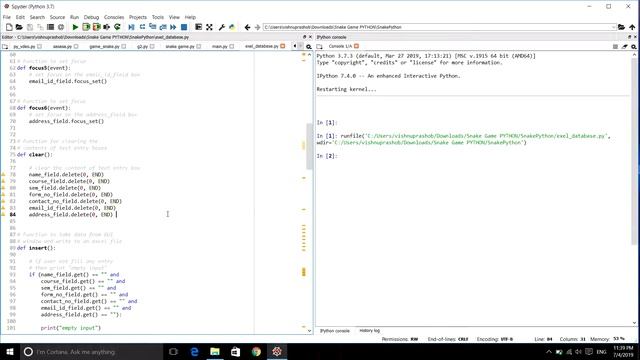Image resolution: width=640 pixels, height=360 pixels.
Task: Open the Source menu
Action: pyautogui.click(x=57, y=17)
